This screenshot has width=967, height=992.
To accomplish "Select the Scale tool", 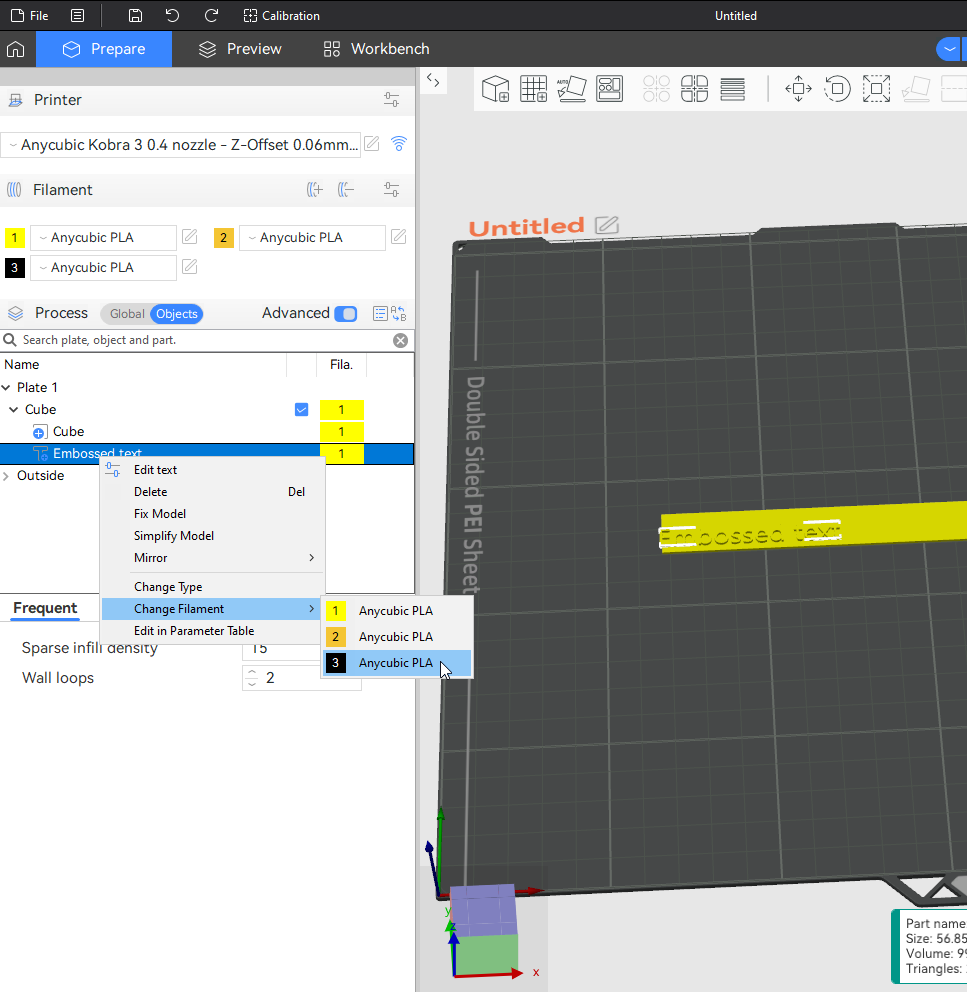I will (876, 89).
